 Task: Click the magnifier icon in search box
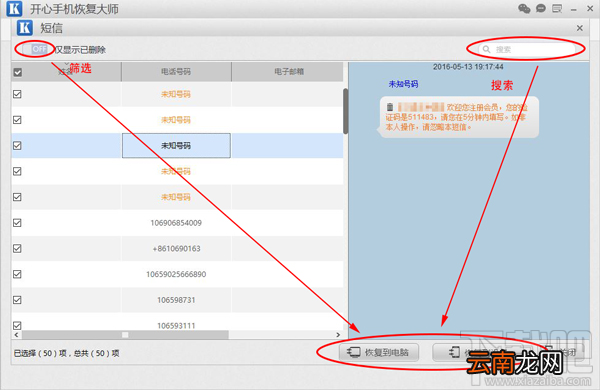pos(486,49)
